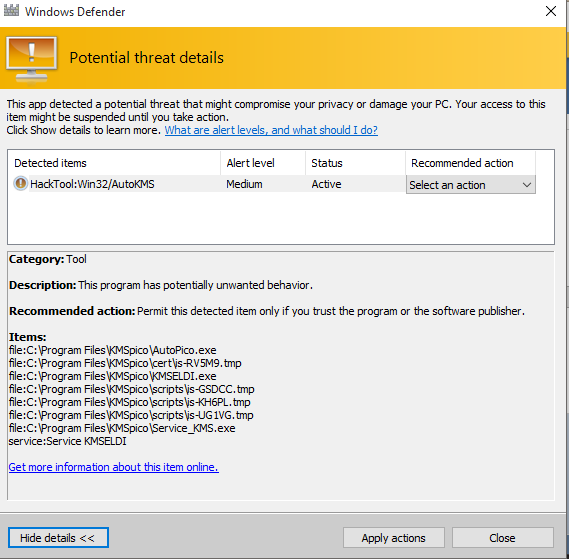Image resolution: width=569 pixels, height=559 pixels.
Task: Sort by the Alert level column header
Action: (263, 163)
